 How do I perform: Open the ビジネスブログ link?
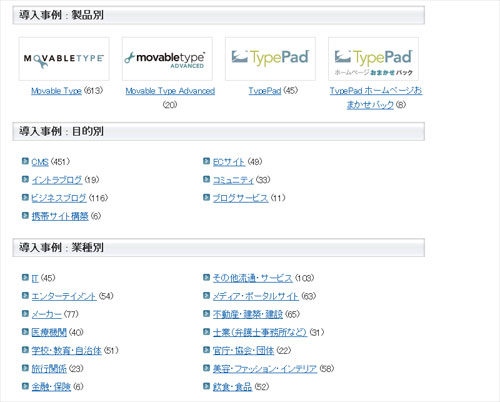[x=59, y=198]
